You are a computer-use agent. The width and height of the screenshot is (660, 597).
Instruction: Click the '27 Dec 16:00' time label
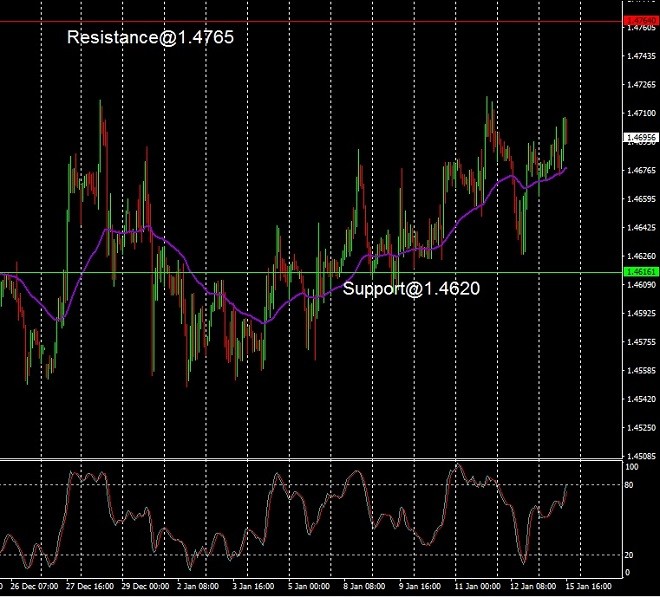coord(90,586)
